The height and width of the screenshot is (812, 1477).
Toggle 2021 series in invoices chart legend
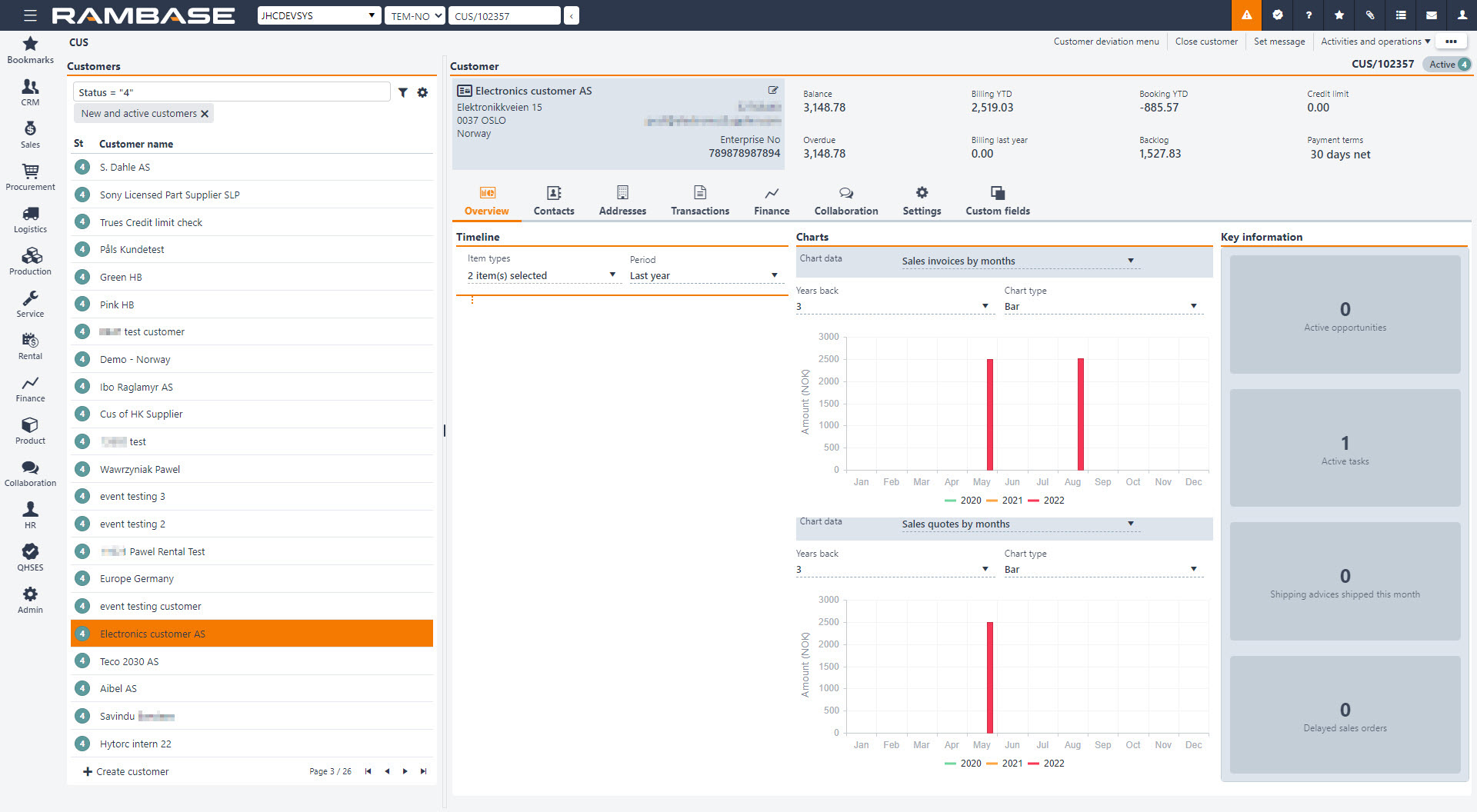(1004, 501)
